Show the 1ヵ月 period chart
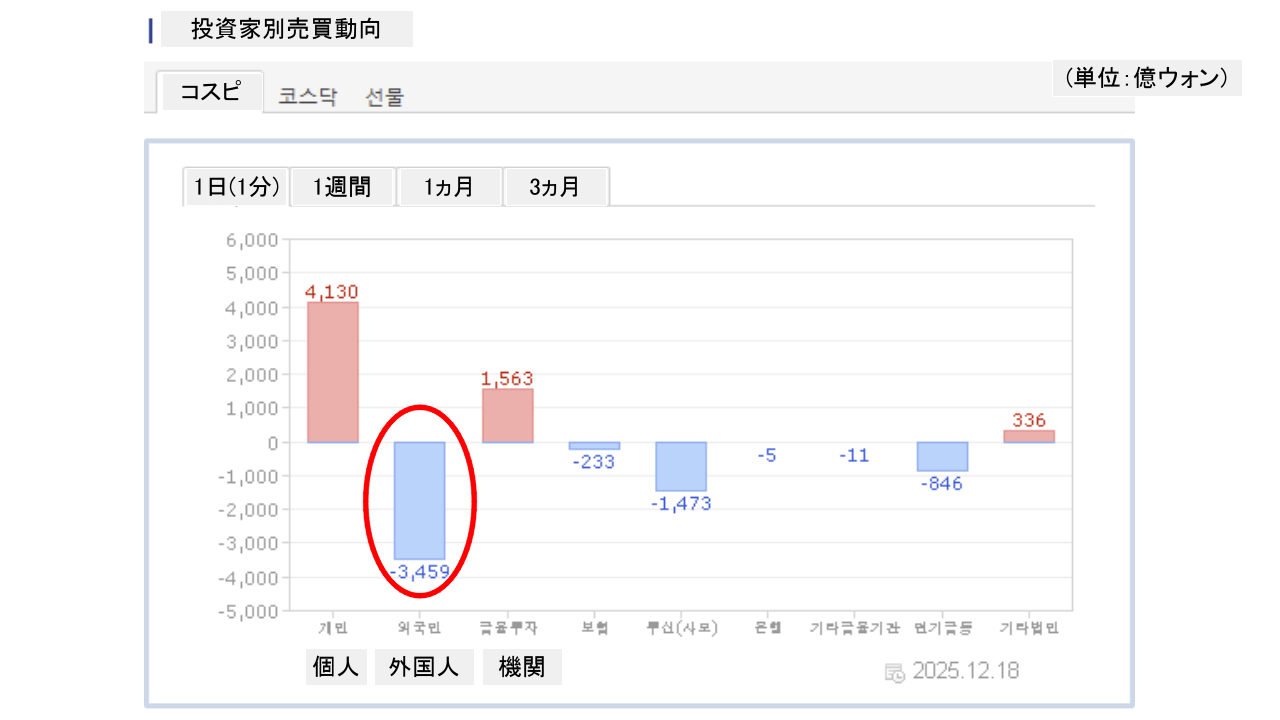 449,187
